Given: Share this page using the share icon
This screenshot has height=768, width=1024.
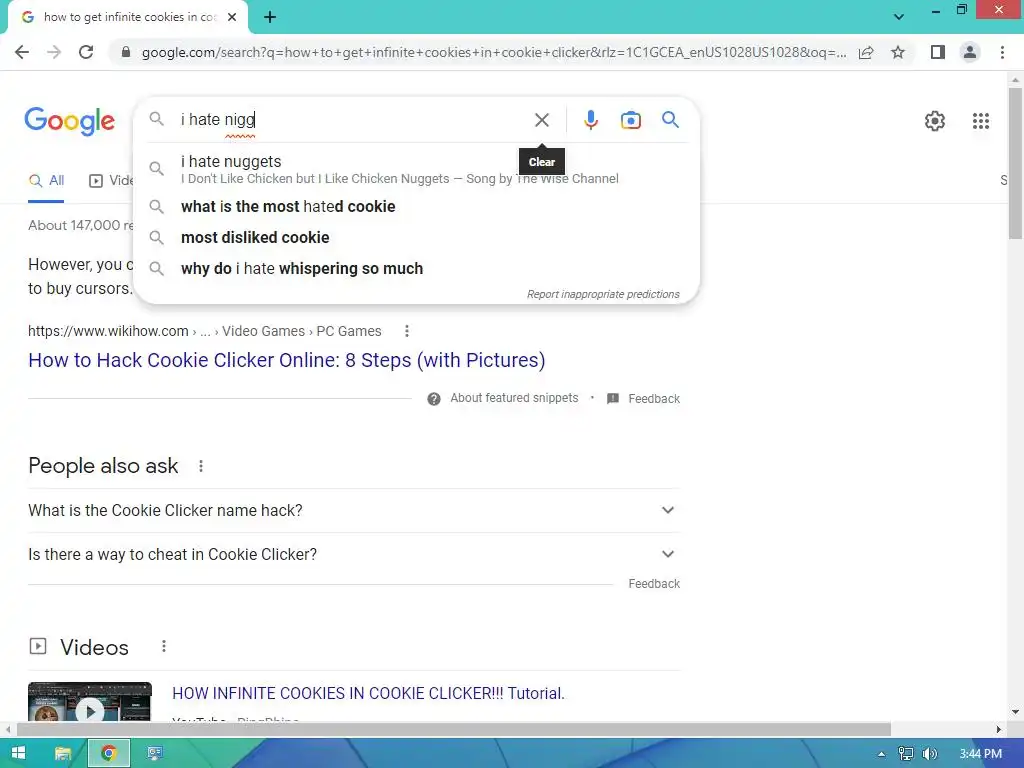Looking at the screenshot, I should (x=866, y=52).
